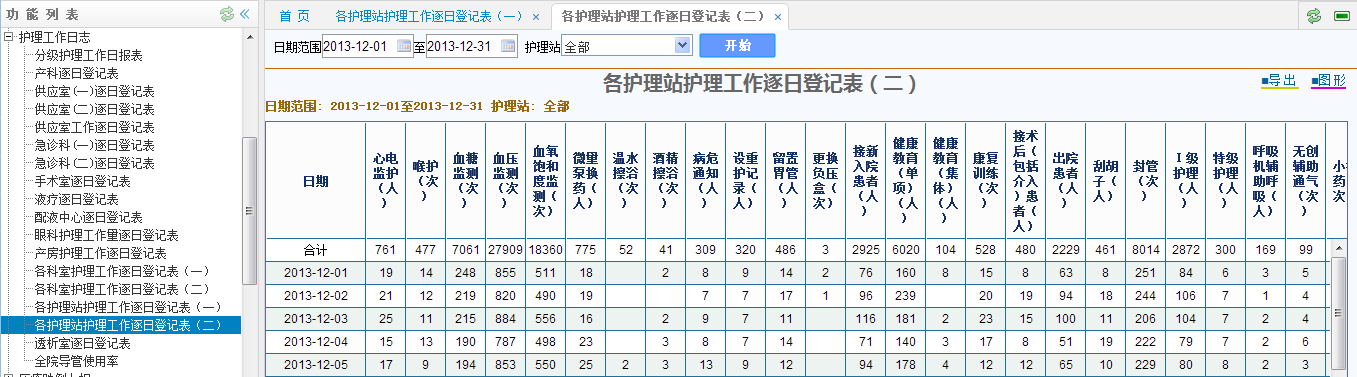Open 产科逐日登记表 in the tree
Image resolution: width=1357 pixels, height=377 pixels.
pos(76,73)
